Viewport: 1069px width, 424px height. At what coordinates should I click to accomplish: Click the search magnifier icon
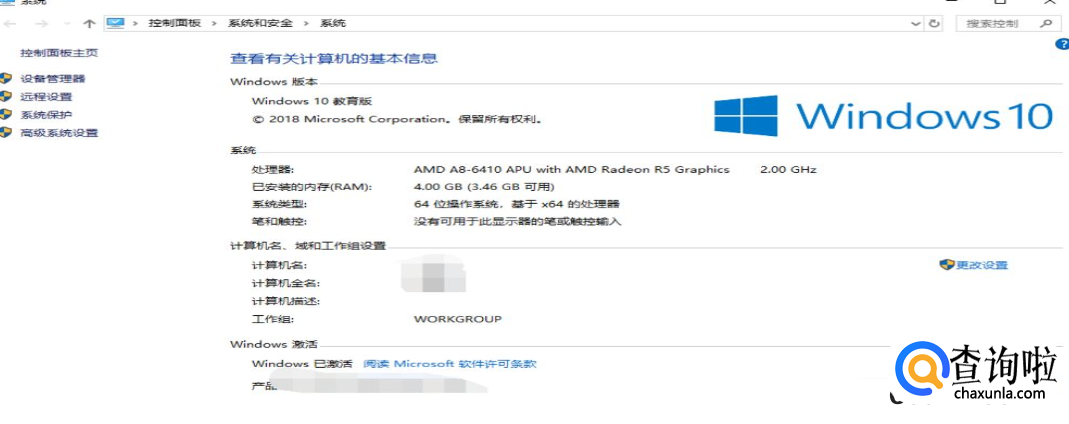pyautogui.click(x=1046, y=23)
